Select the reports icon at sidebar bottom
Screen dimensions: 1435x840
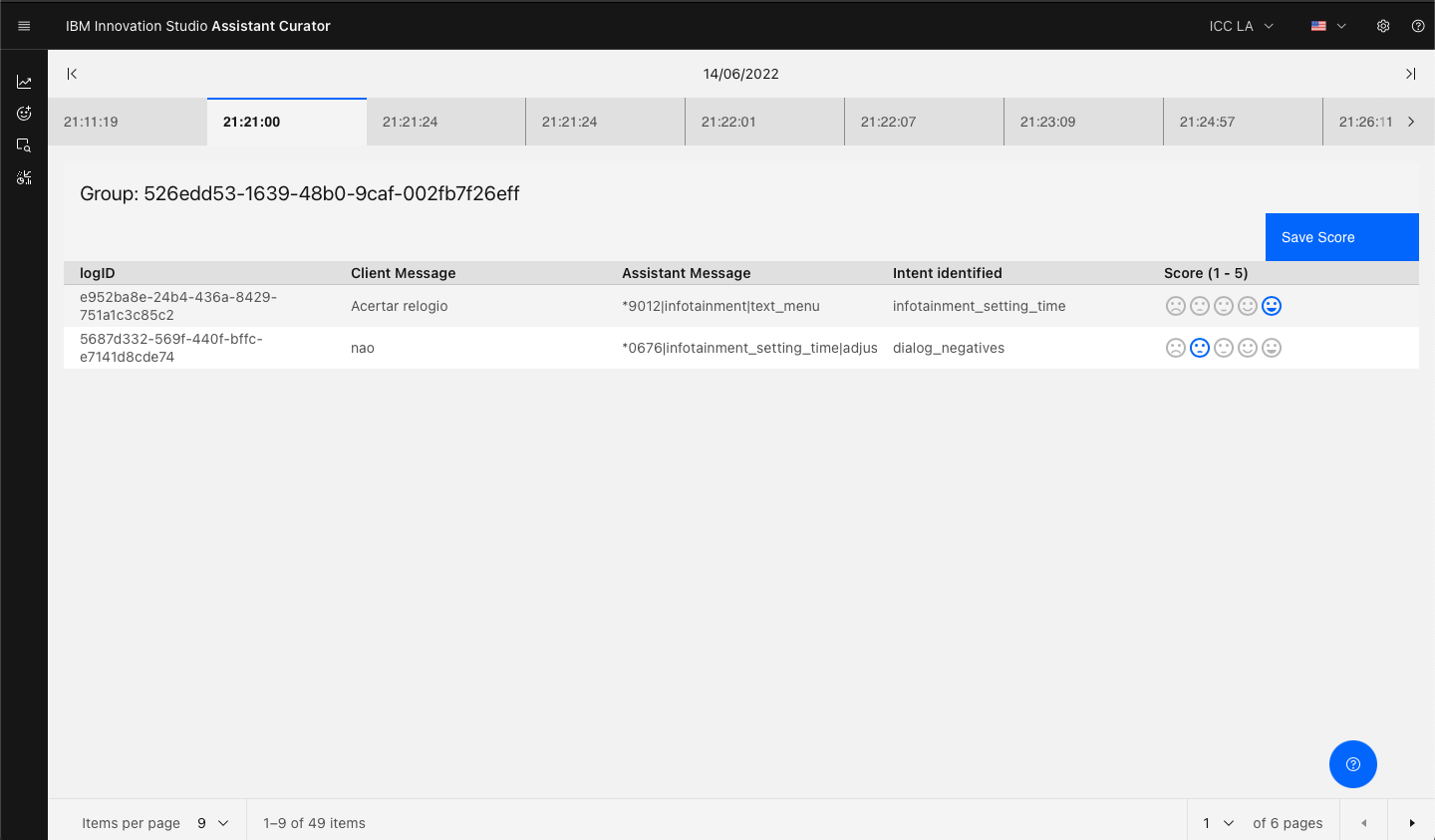coord(23,176)
